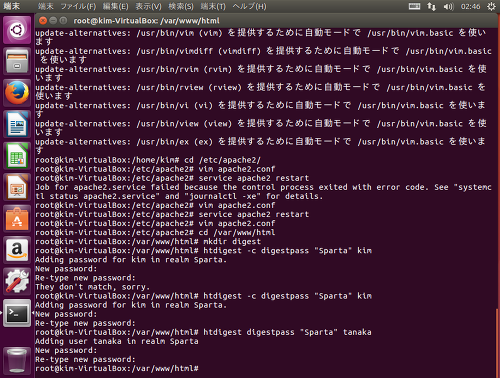The width and height of the screenshot is (500, 378).
Task: Open the Amazon launcher icon
Action: 17,250
